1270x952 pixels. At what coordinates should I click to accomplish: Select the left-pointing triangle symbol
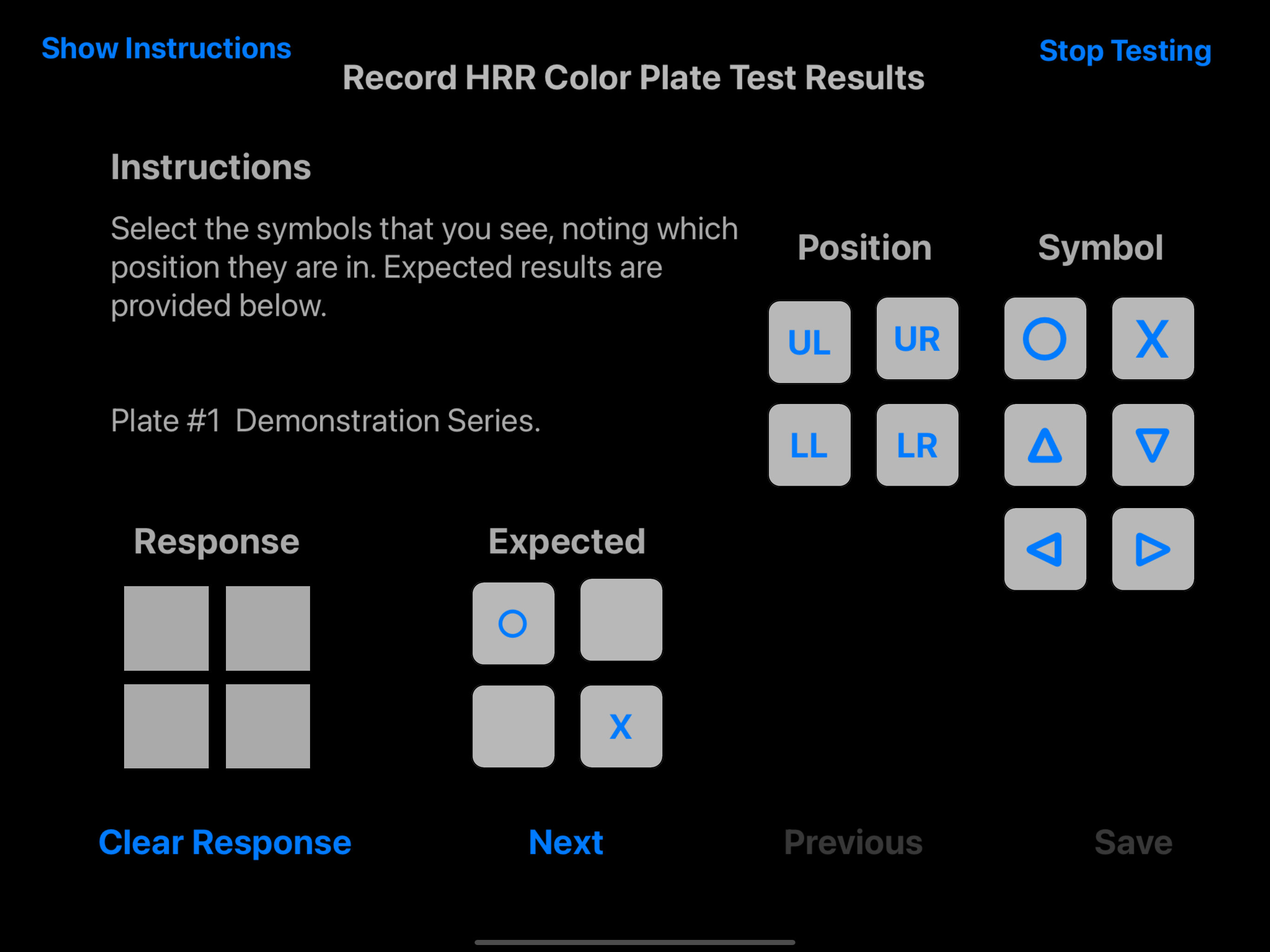point(1045,549)
